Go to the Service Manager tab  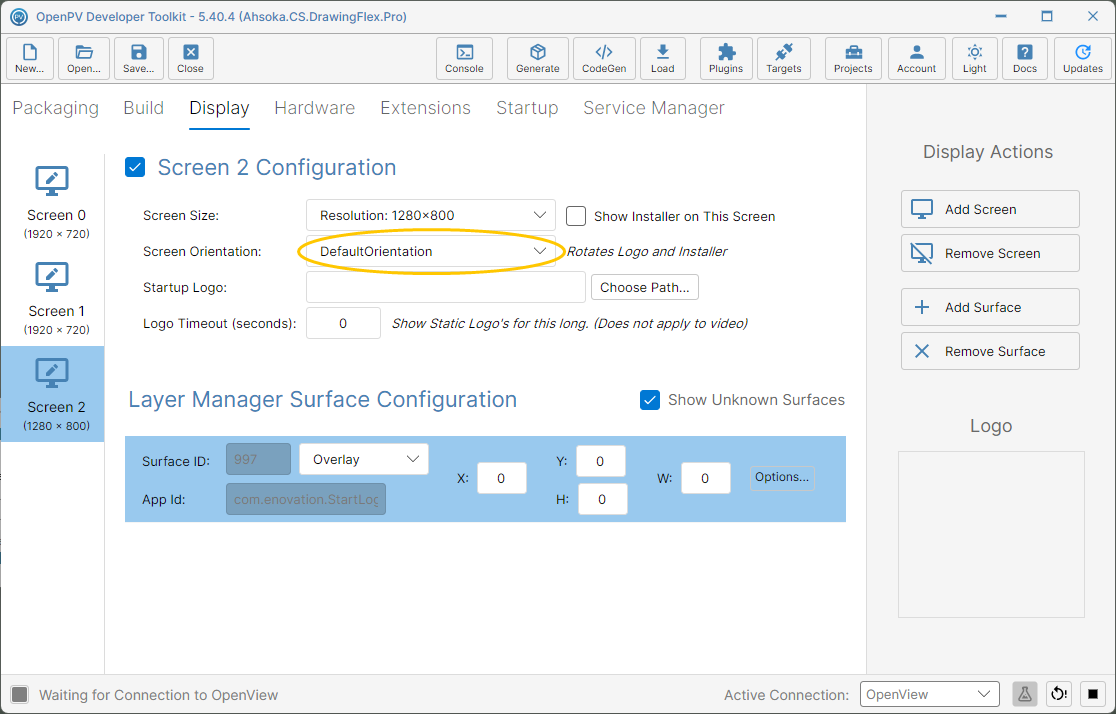[x=653, y=108]
